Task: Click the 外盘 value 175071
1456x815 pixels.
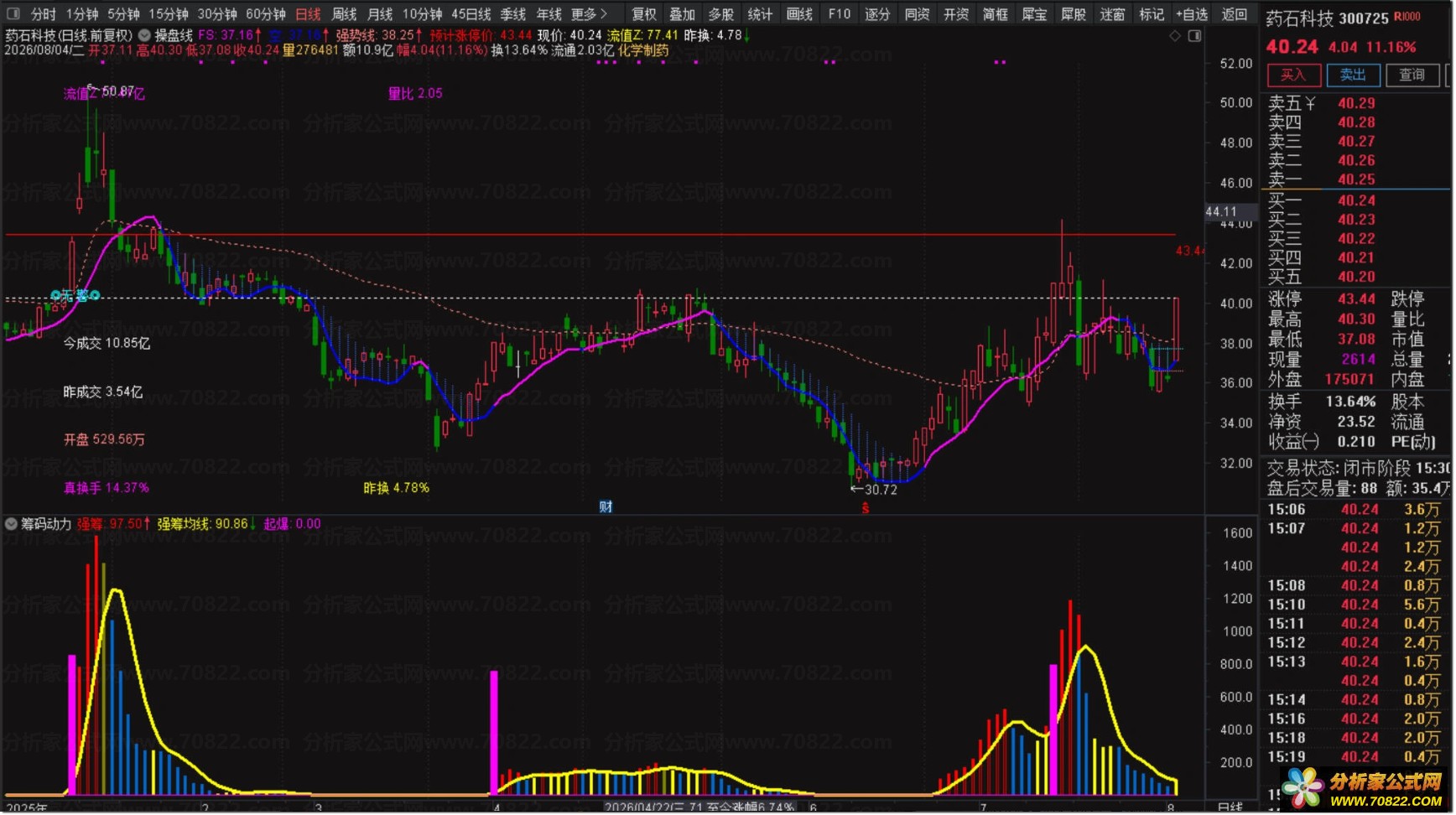Action: coord(1349,380)
